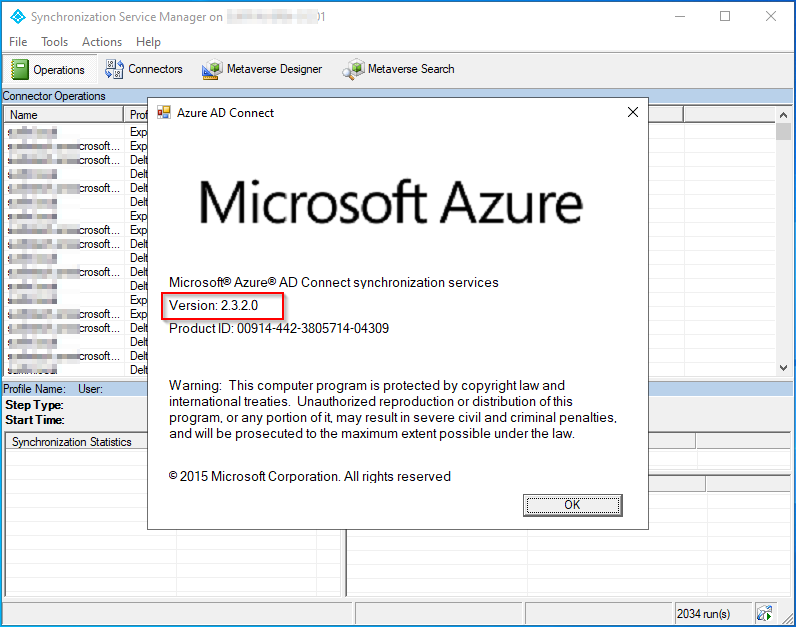Open the Connectors view icon
Screen dimensions: 796x627
[x=114, y=69]
